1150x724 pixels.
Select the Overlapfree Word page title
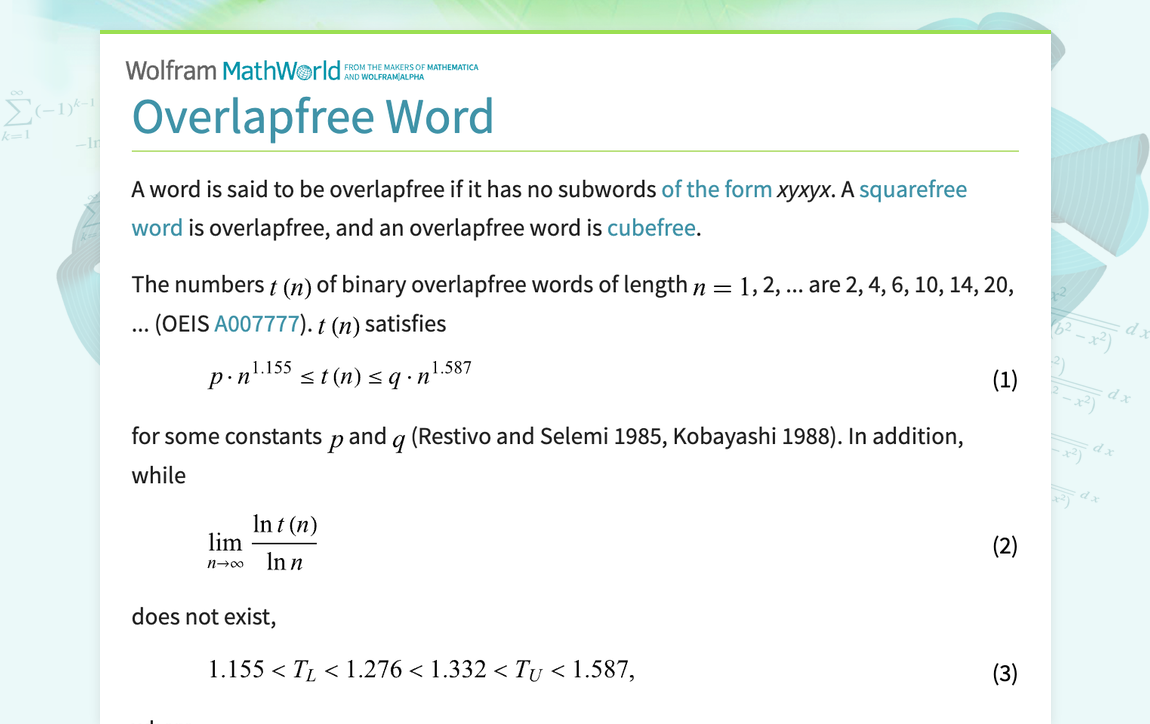click(313, 117)
